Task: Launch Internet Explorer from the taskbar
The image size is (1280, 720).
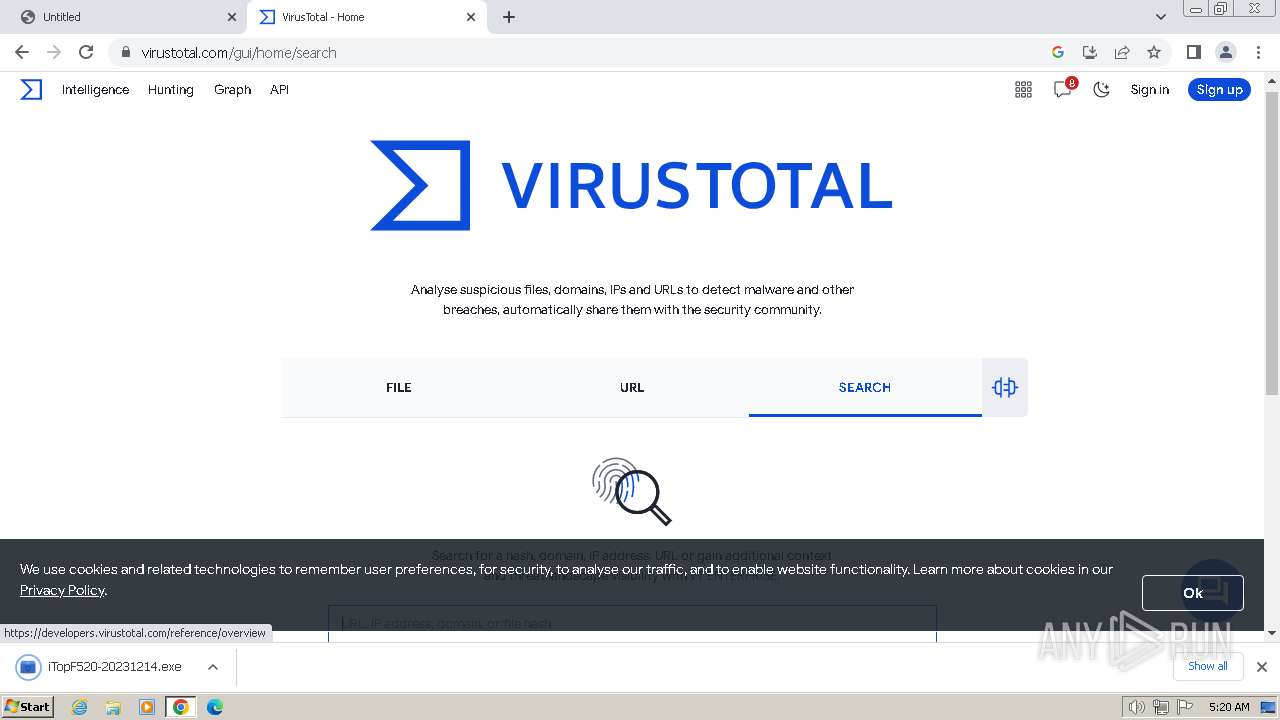Action: click(79, 707)
